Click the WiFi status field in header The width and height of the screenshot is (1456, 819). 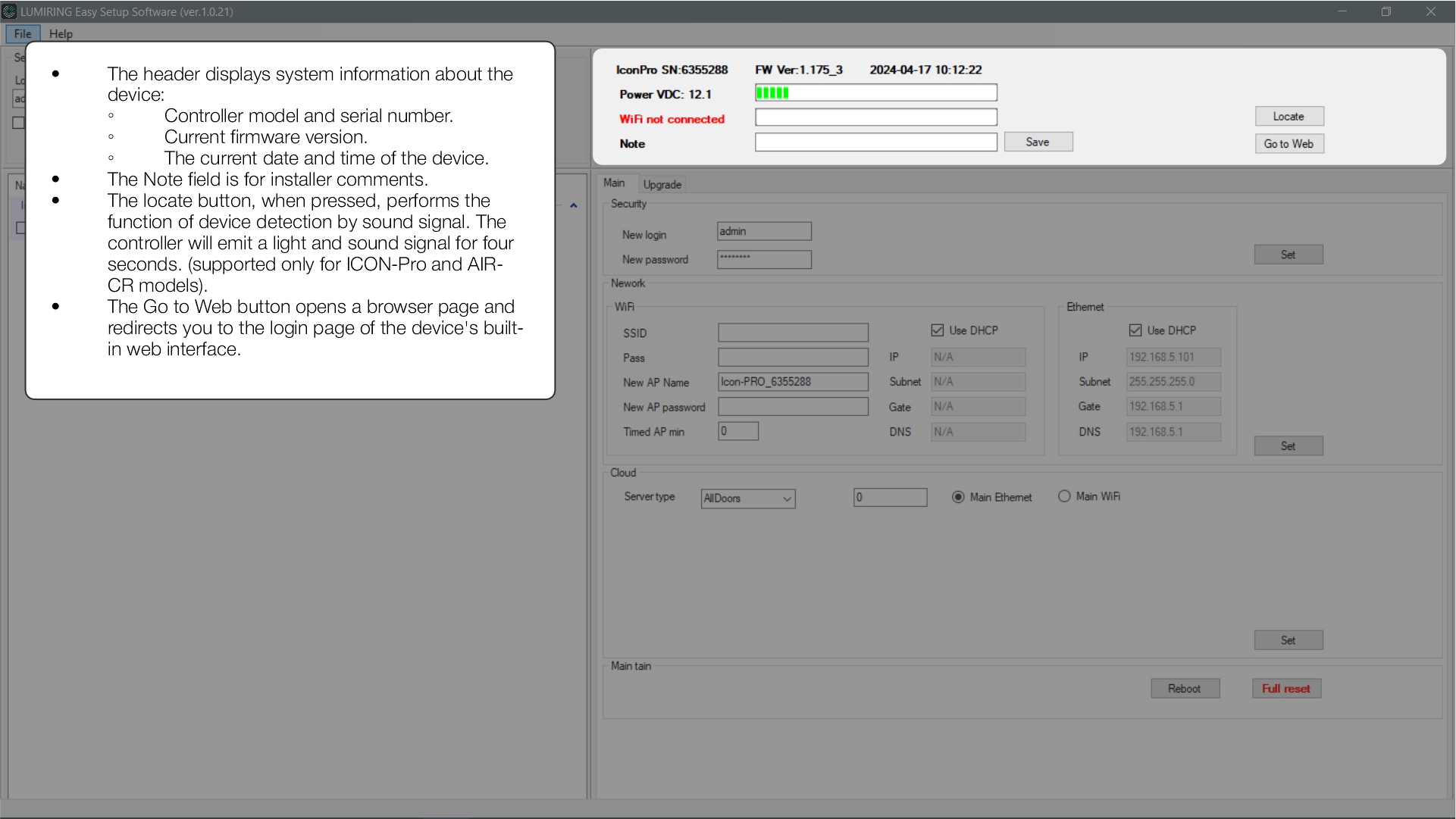coord(875,117)
